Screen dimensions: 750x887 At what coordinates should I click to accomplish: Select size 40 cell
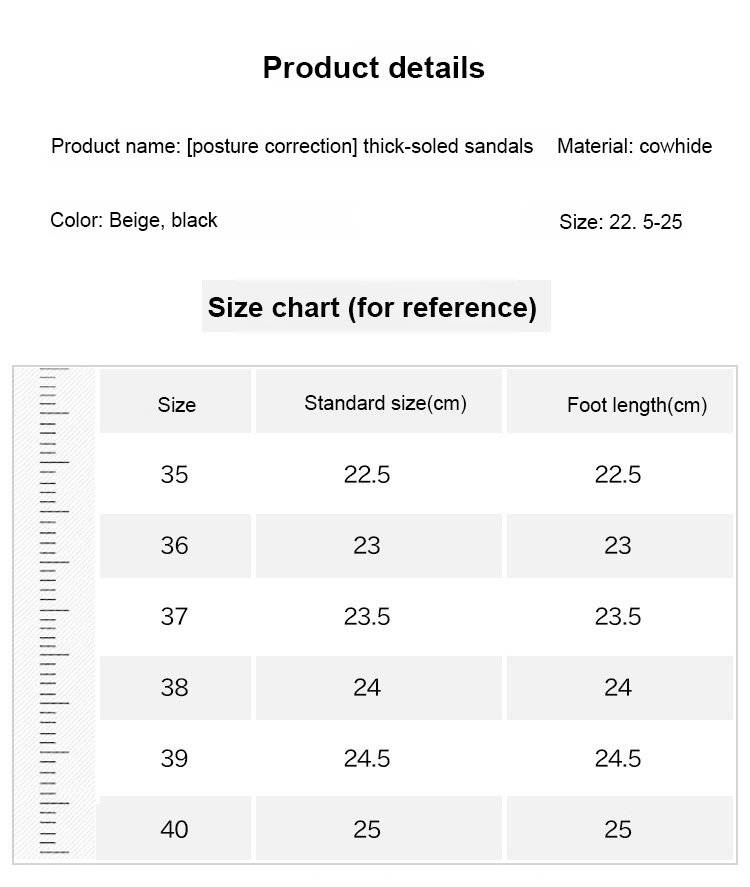(x=176, y=828)
